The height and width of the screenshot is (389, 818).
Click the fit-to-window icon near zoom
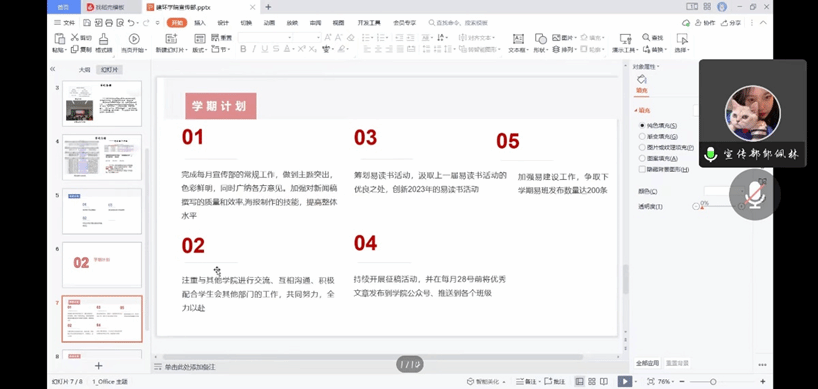point(651,382)
